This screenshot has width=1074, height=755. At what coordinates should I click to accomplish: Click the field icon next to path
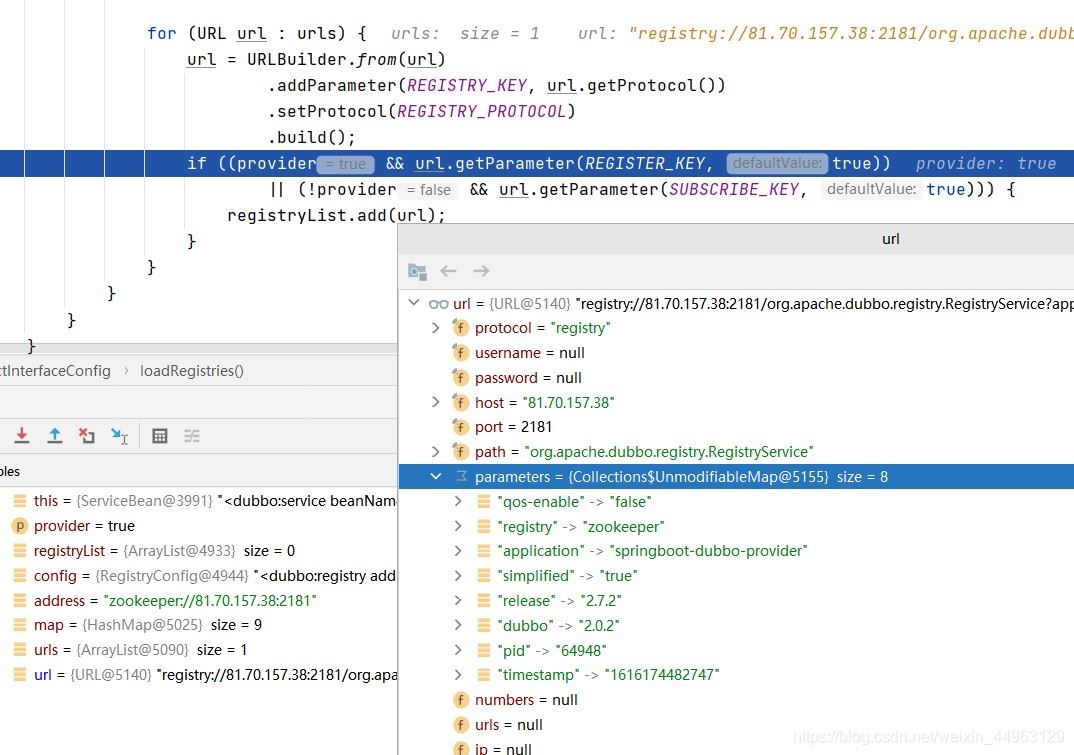[x=460, y=451]
